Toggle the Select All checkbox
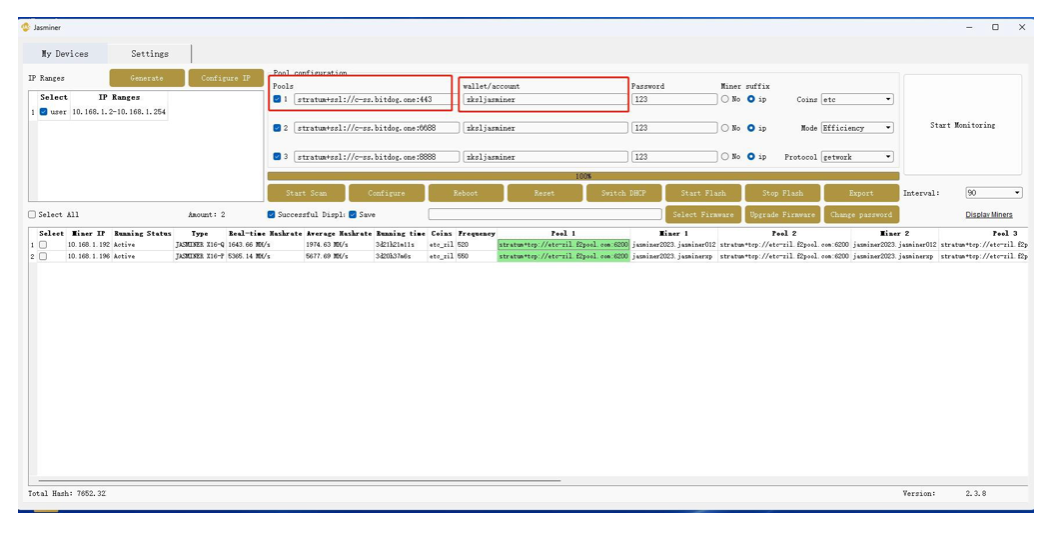Image resolution: width=1060 pixels, height=536 pixels. coord(32,214)
